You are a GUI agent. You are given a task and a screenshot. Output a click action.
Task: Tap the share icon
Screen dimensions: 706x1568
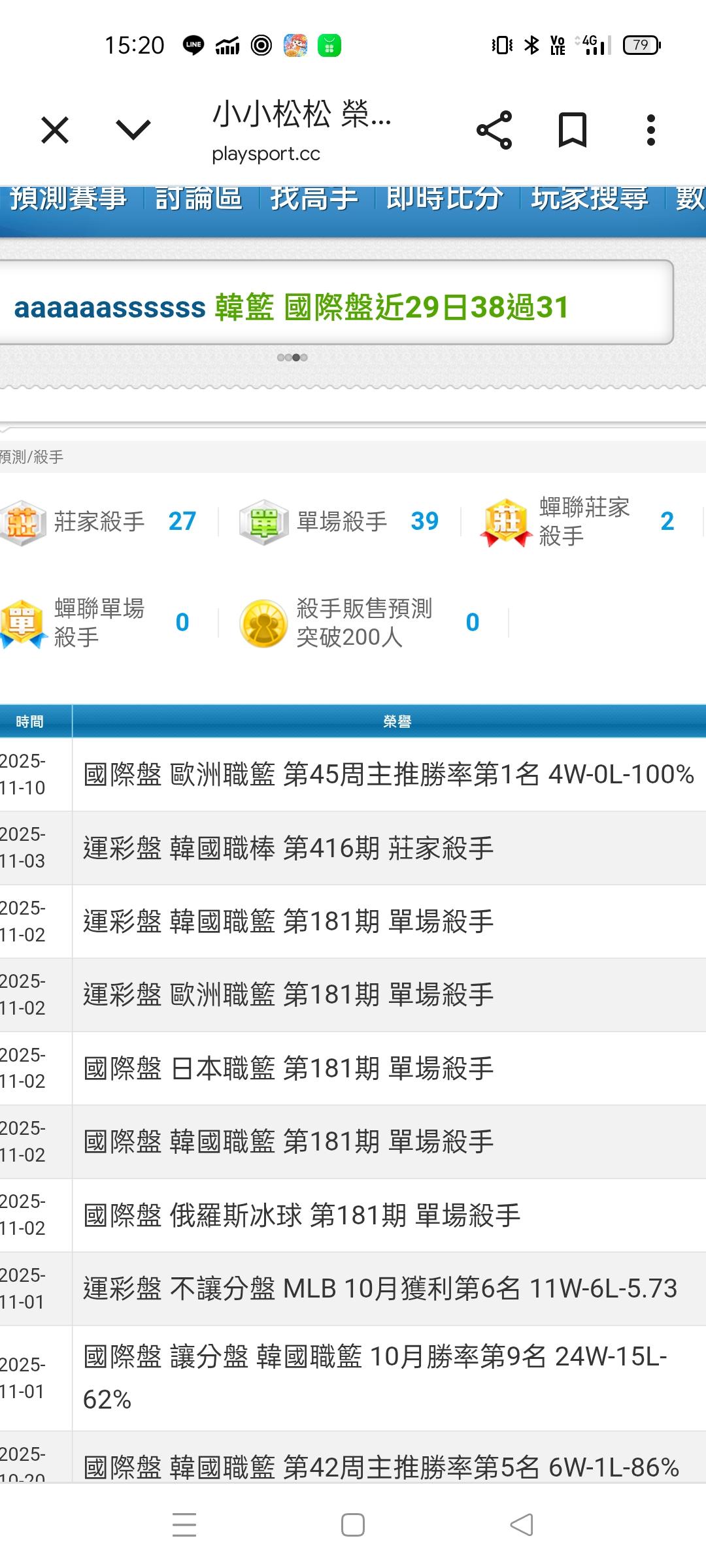(494, 130)
